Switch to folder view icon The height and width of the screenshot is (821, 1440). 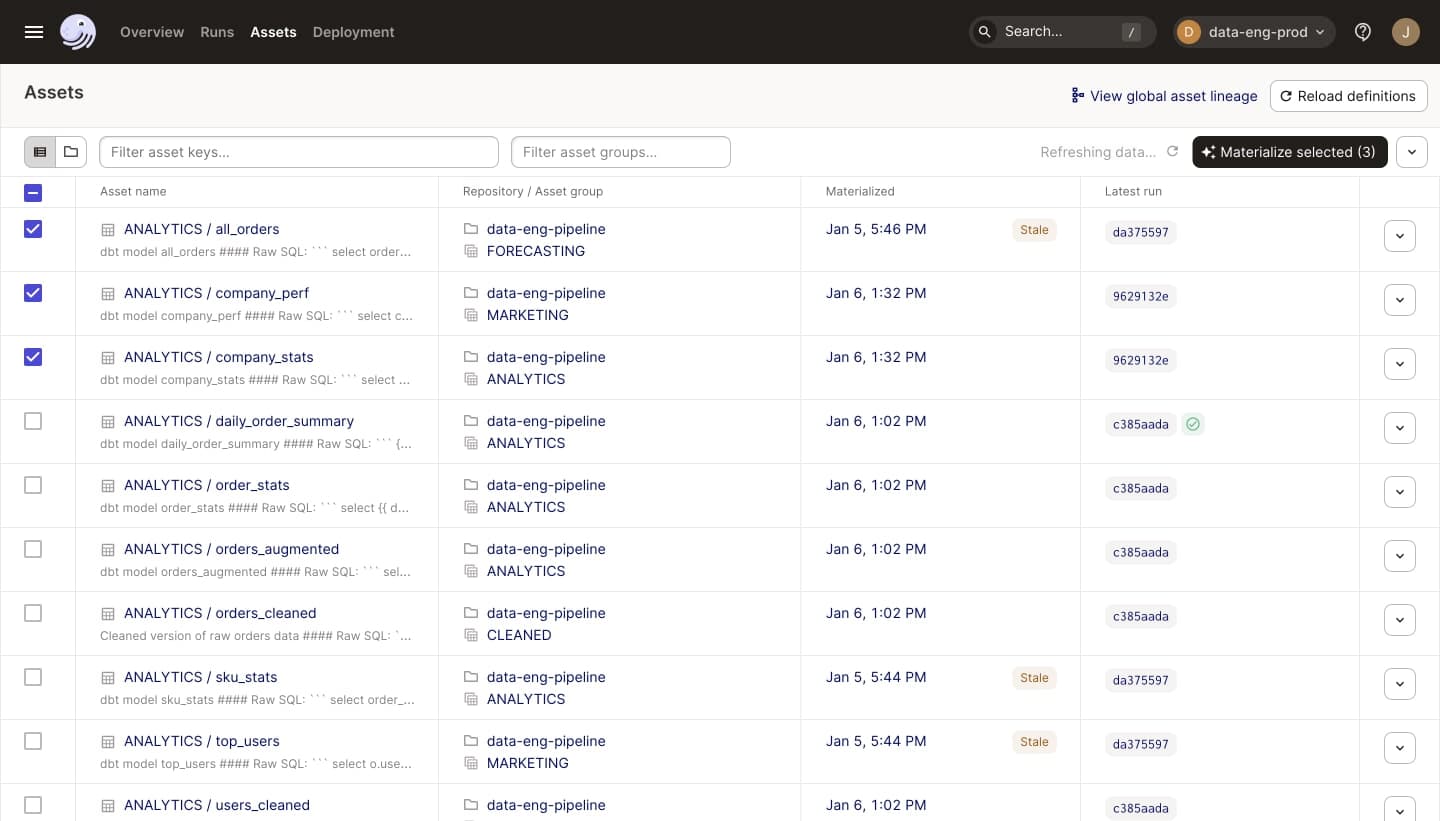tap(71, 152)
